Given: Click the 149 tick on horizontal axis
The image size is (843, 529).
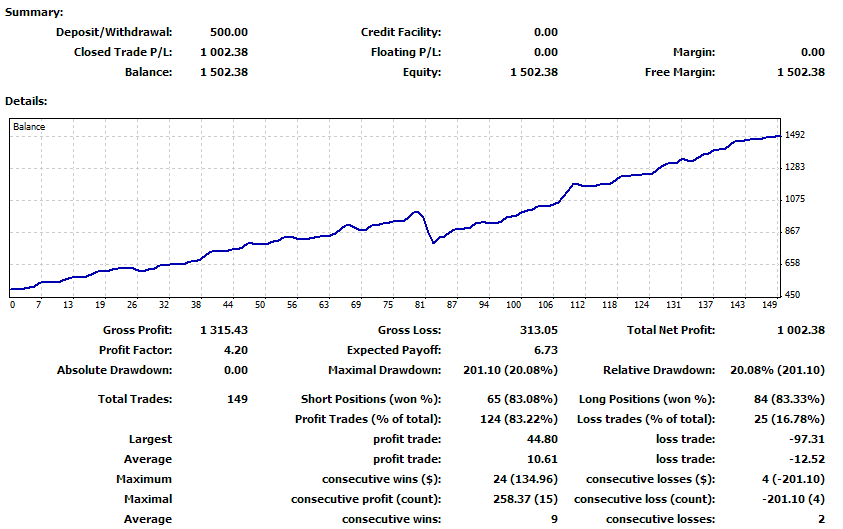Looking at the screenshot, I should coord(768,305).
